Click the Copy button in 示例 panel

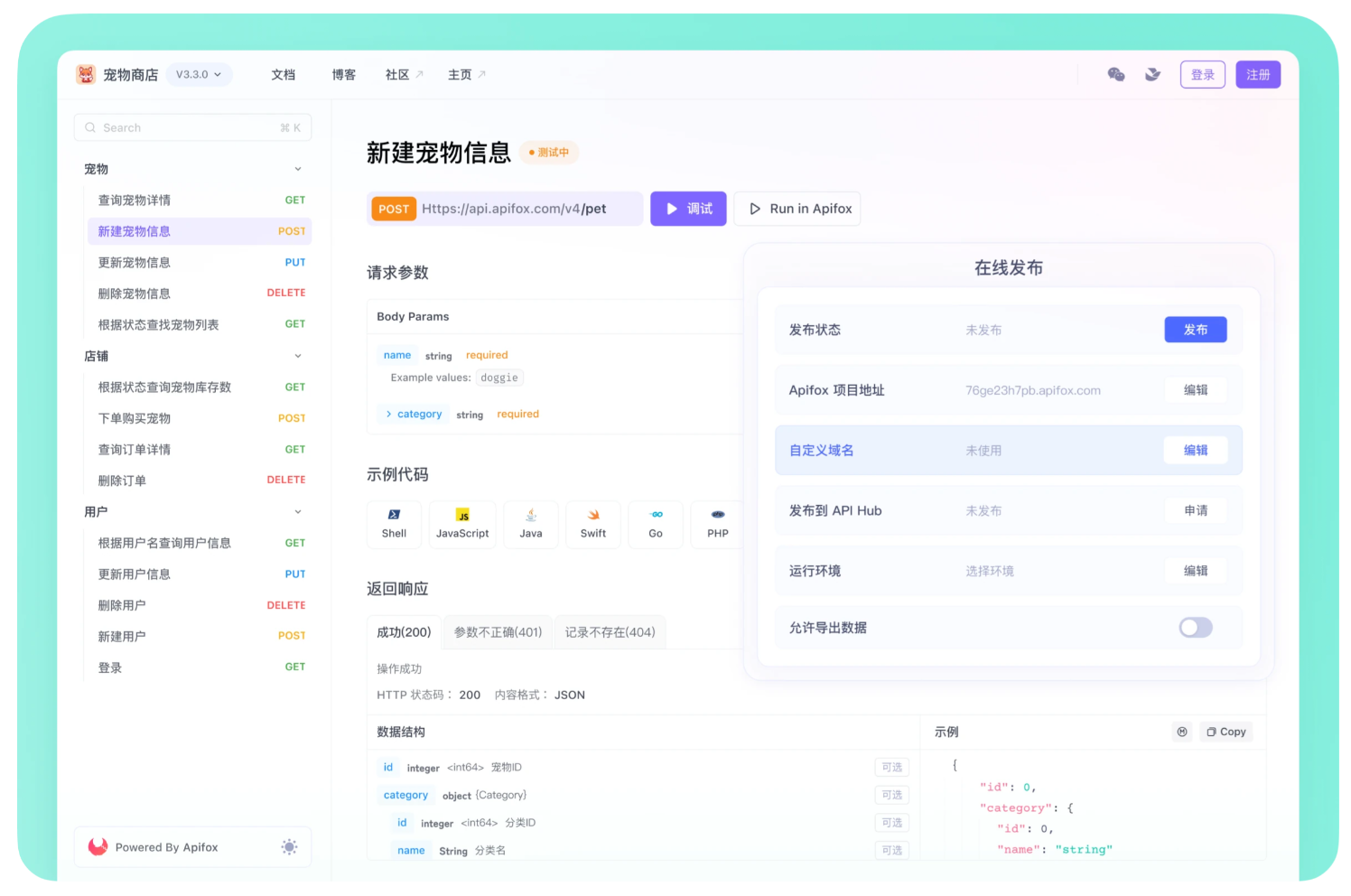(x=1225, y=732)
